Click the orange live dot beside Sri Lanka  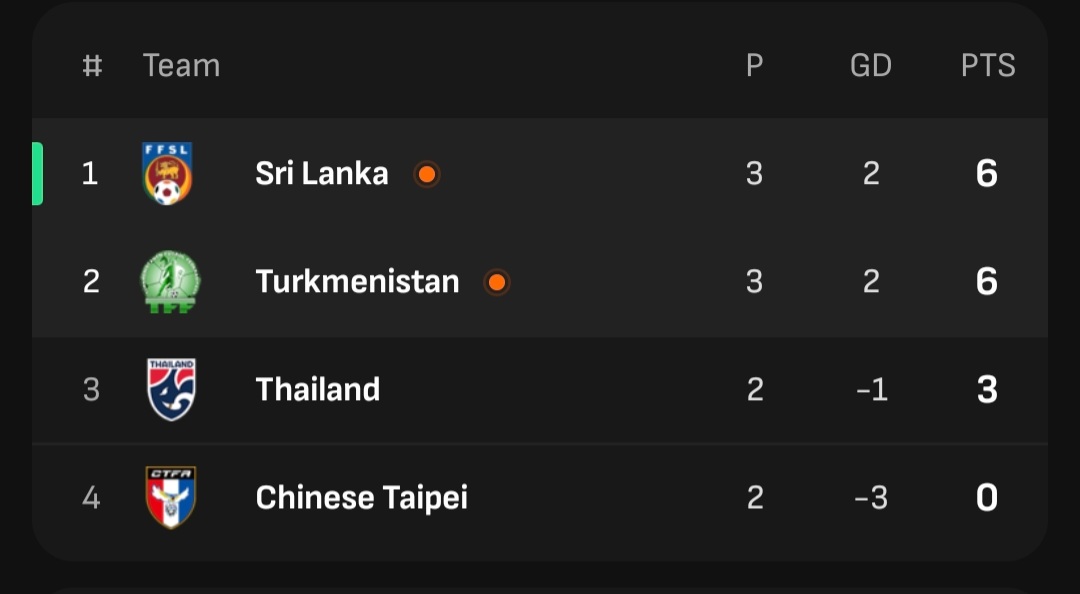[x=427, y=174]
